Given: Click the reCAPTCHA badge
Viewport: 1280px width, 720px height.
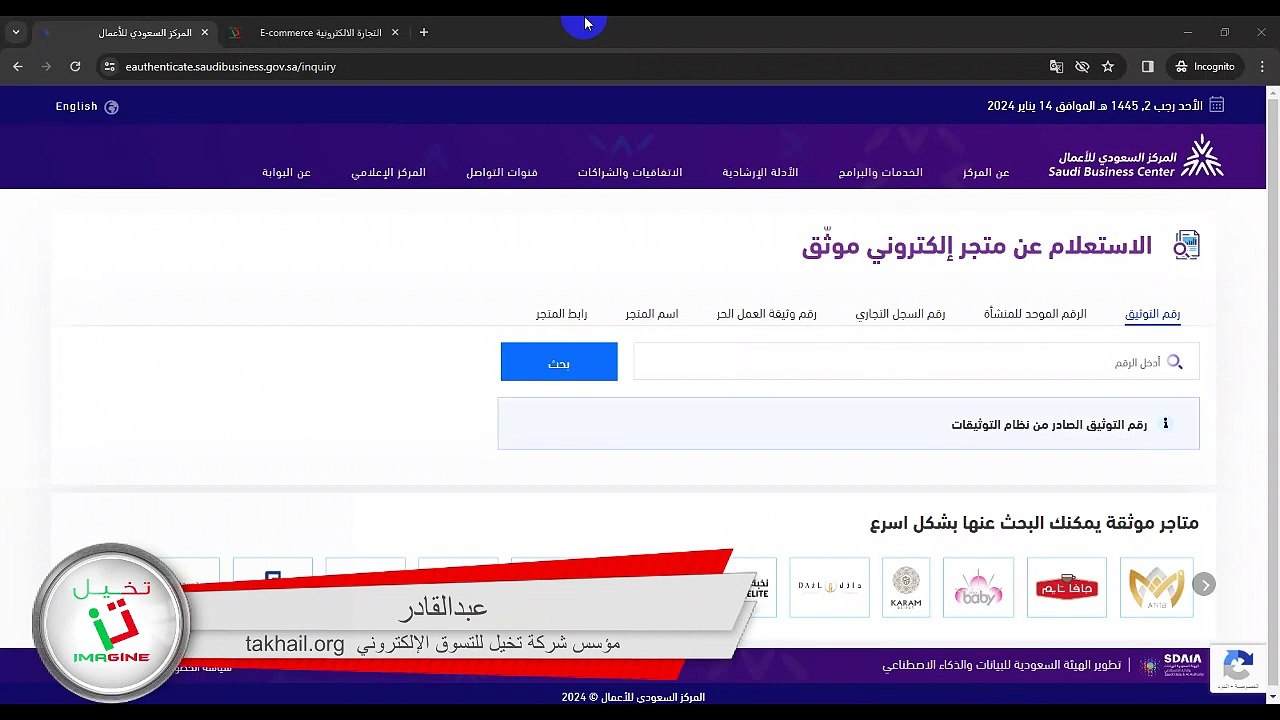Looking at the screenshot, I should click(1238, 669).
